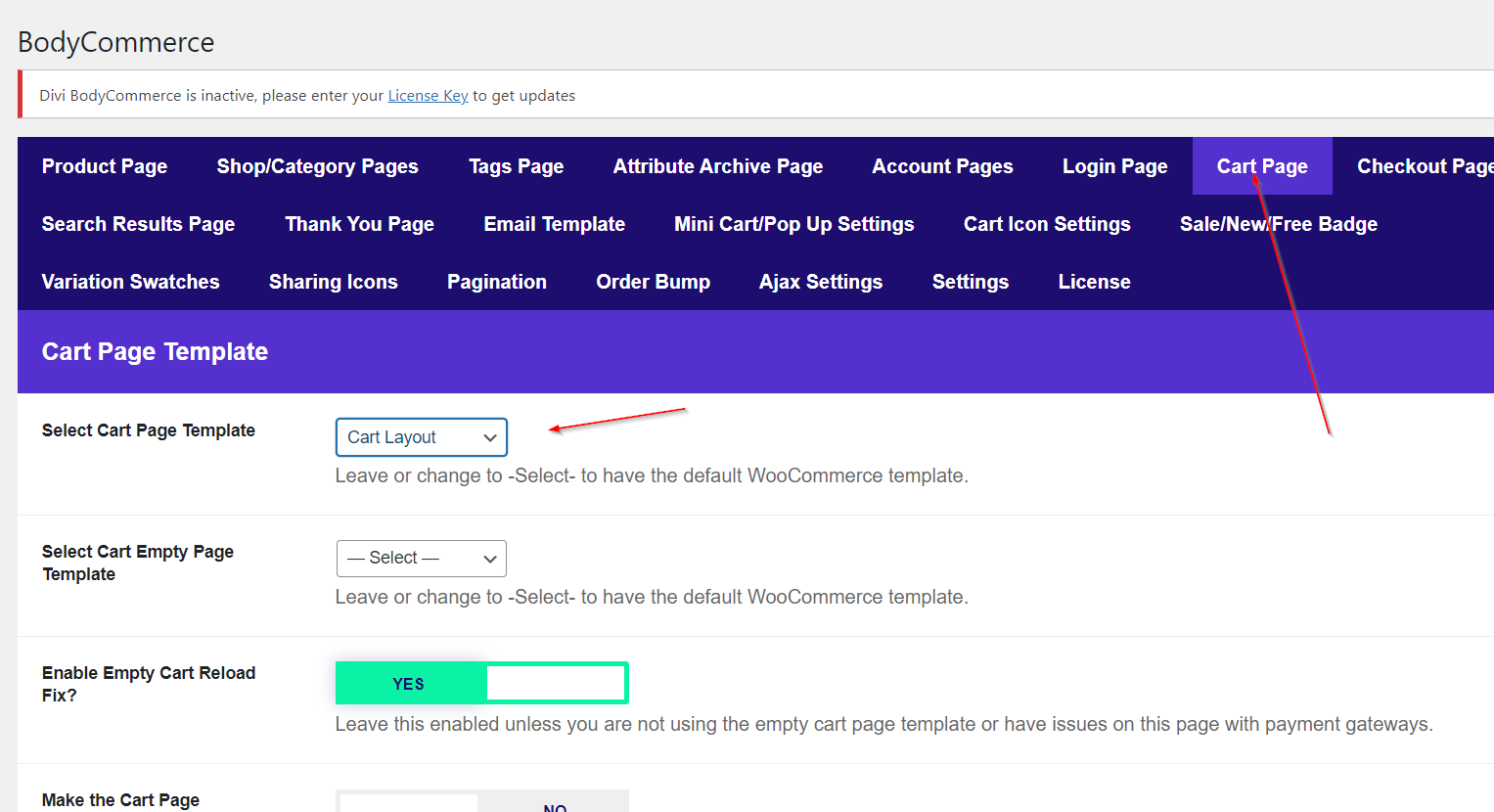Open the Login Page tab

pyautogui.click(x=1114, y=166)
